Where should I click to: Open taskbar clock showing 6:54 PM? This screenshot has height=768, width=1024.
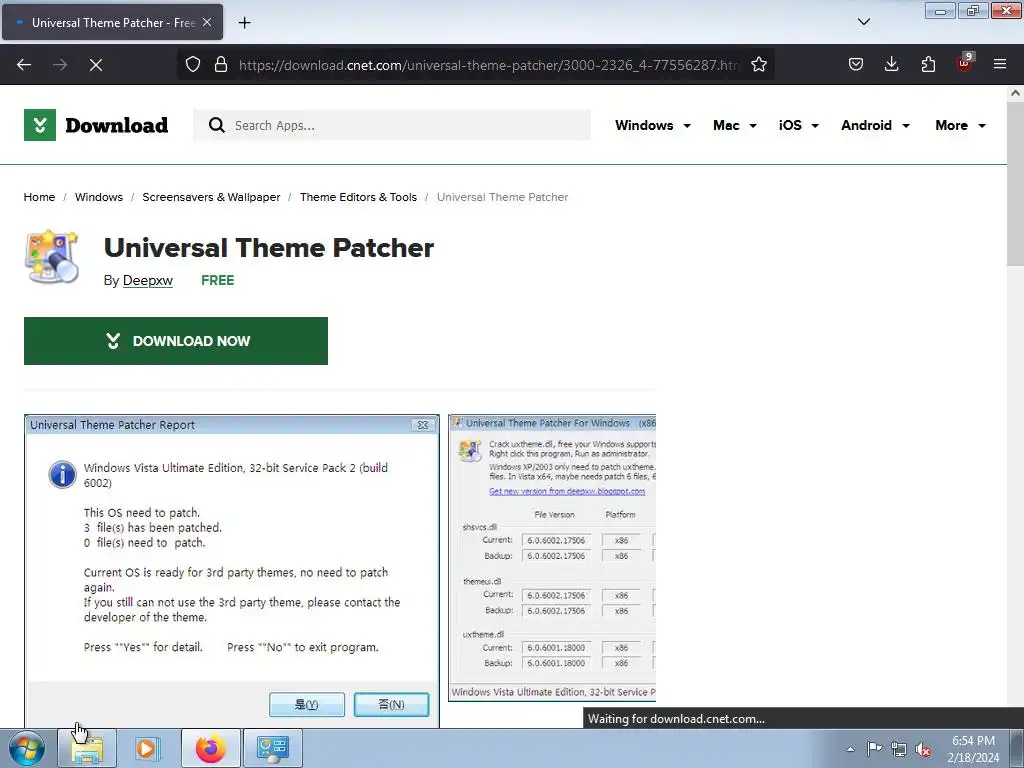(973, 749)
